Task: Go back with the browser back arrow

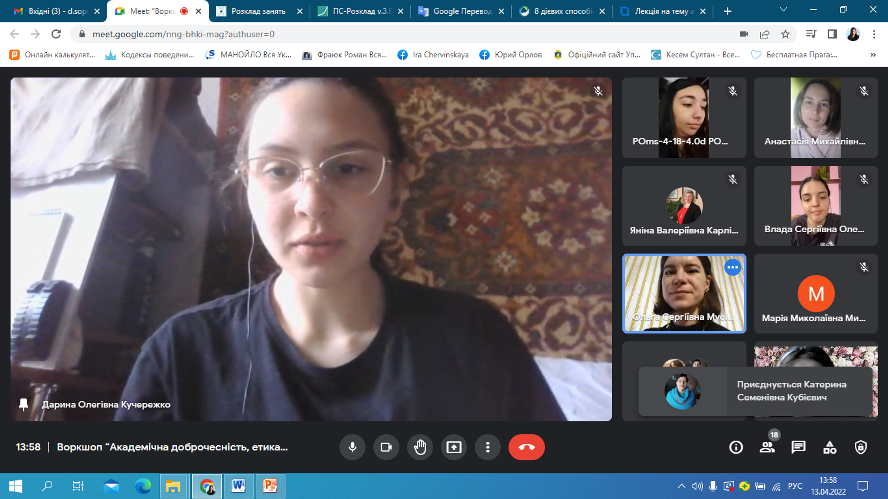Action: tap(15, 34)
